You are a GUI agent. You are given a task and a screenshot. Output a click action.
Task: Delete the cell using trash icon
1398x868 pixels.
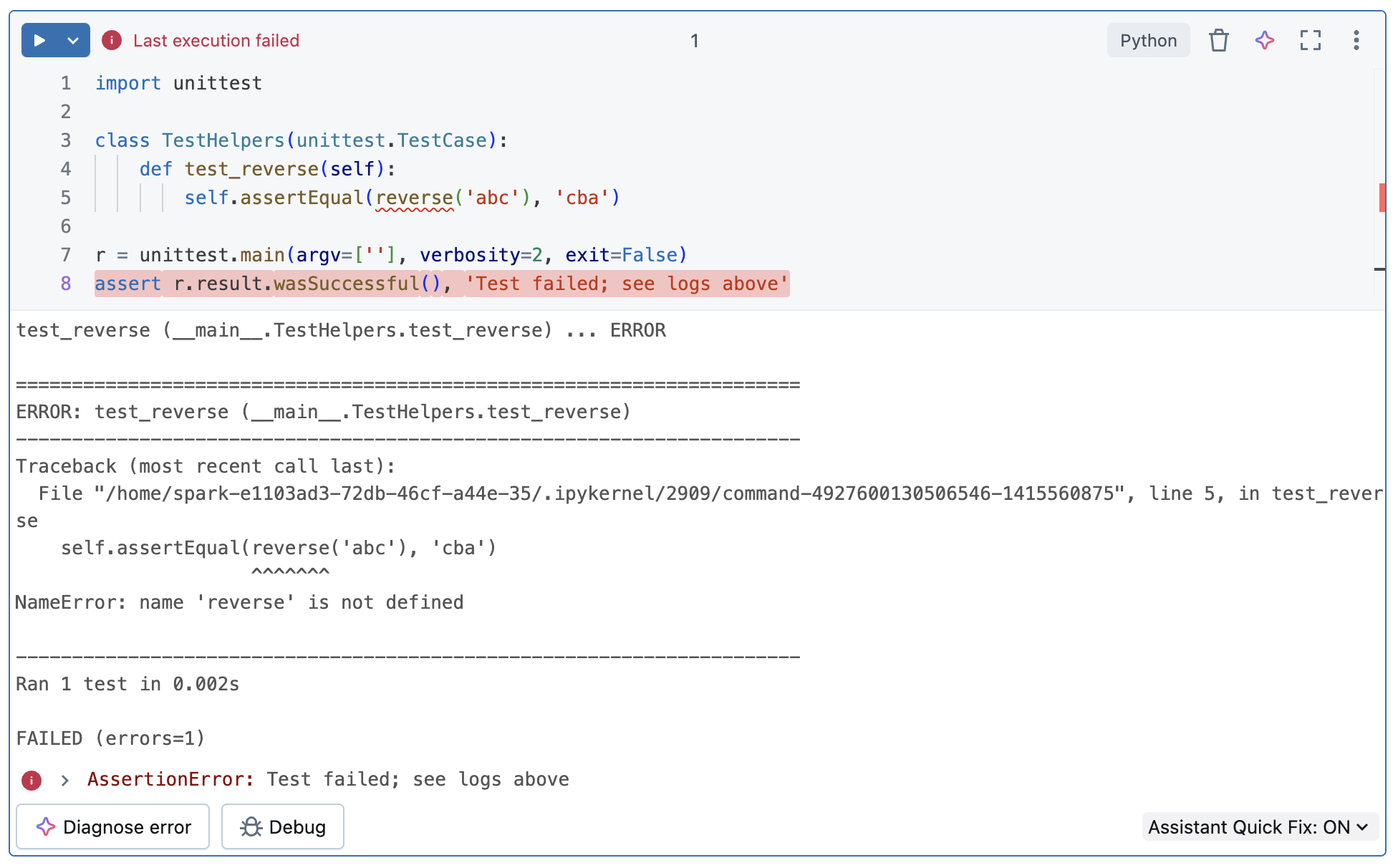[x=1218, y=41]
